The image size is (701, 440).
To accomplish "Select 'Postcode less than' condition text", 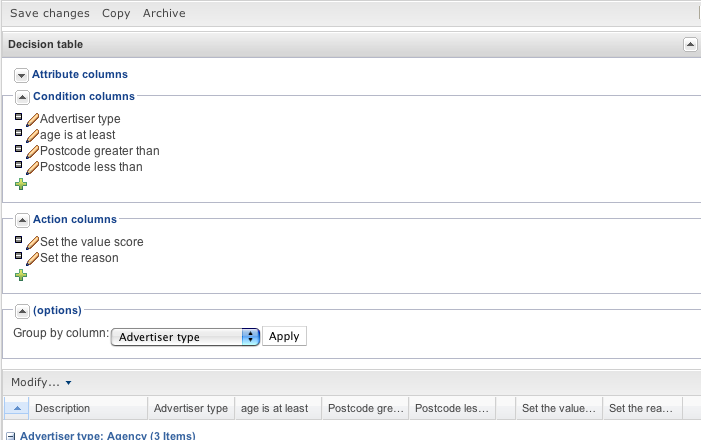I will click(x=91, y=167).
